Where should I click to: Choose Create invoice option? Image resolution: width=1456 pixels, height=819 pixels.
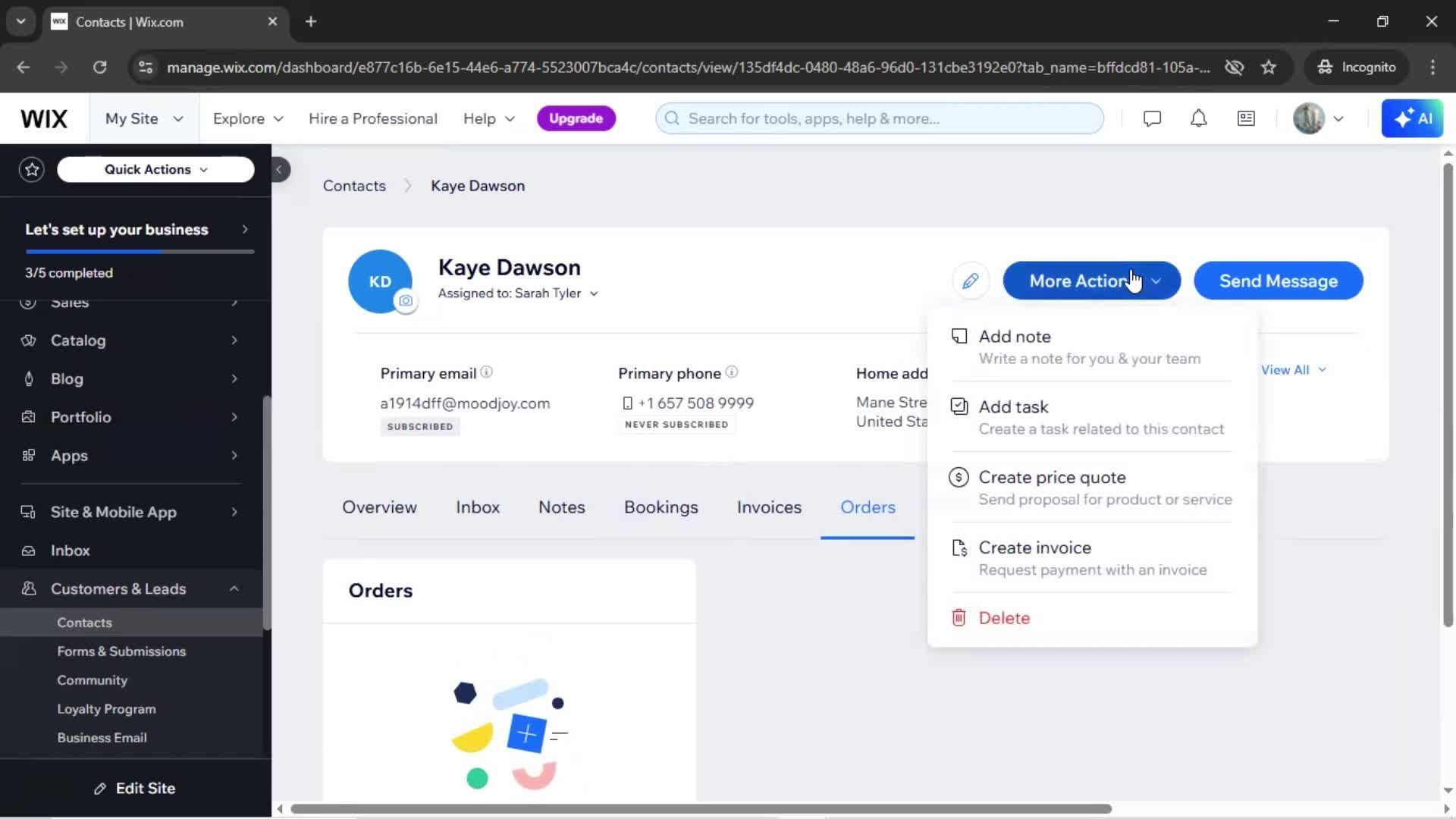point(1092,558)
